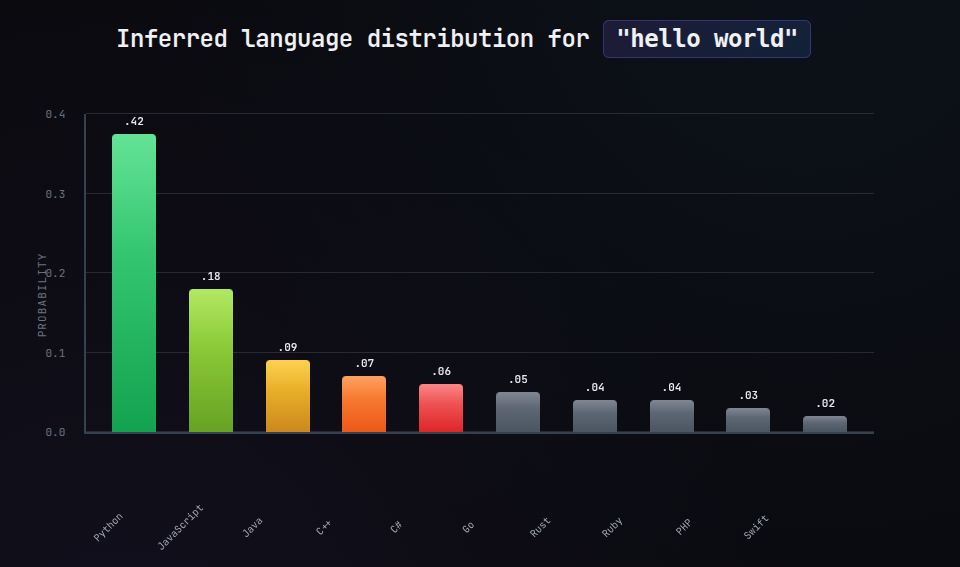The width and height of the screenshot is (960, 567).
Task: Click the yellow Java bar
Action: [288, 396]
